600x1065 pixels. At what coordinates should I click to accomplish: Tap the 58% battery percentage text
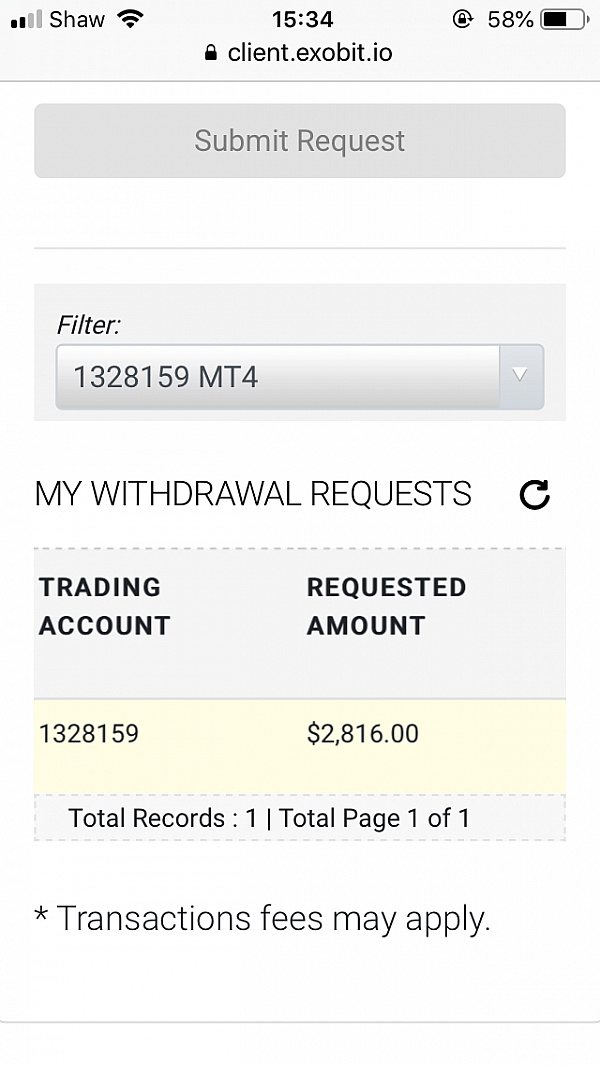point(510,20)
